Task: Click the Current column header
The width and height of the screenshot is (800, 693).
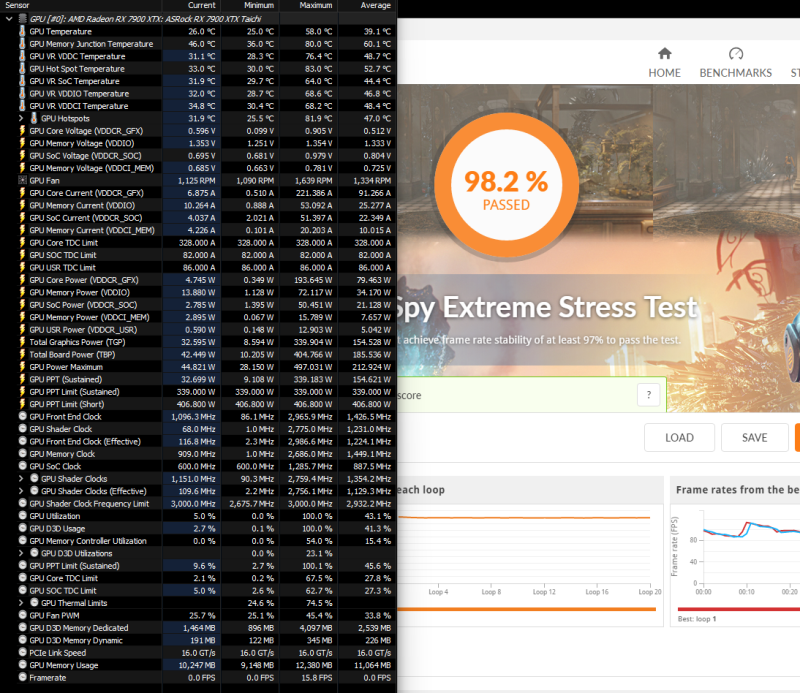Action: click(202, 5)
